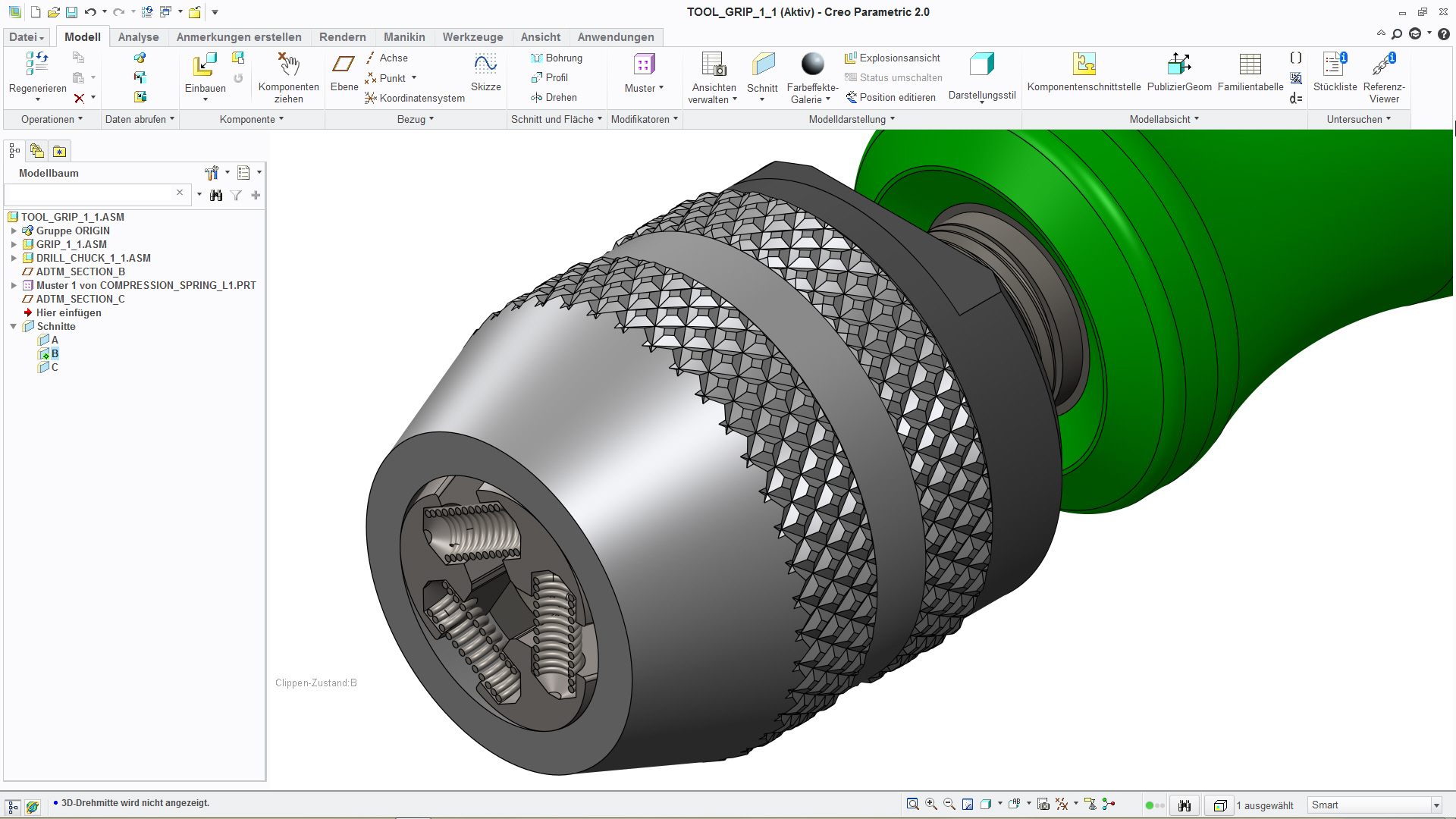Expand the Operationen group dropdown
Viewport: 1456px width, 819px height.
pos(52,119)
